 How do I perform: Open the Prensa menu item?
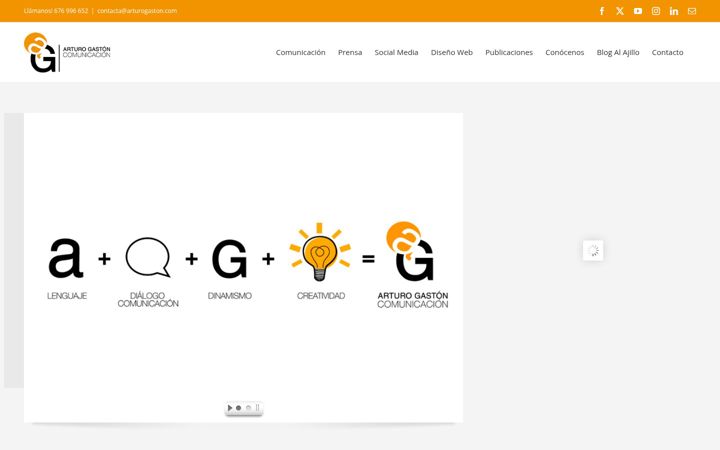[350, 52]
